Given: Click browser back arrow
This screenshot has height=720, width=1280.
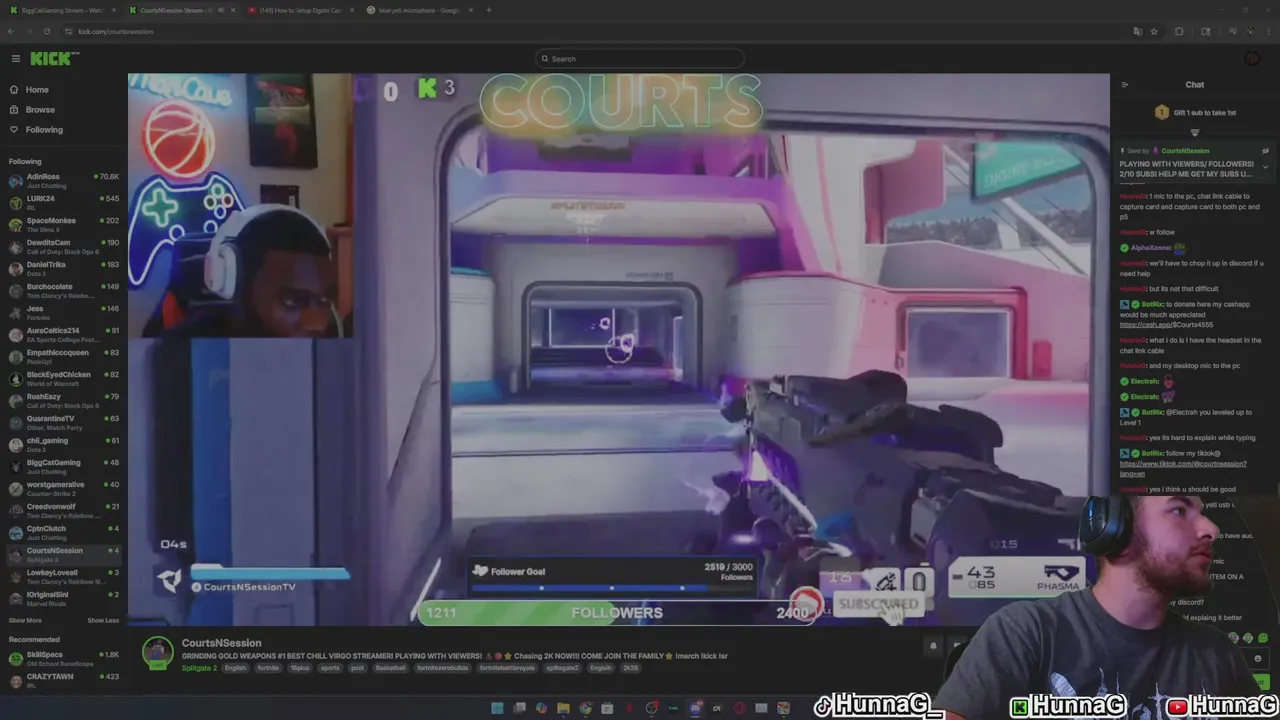Looking at the screenshot, I should [x=11, y=31].
